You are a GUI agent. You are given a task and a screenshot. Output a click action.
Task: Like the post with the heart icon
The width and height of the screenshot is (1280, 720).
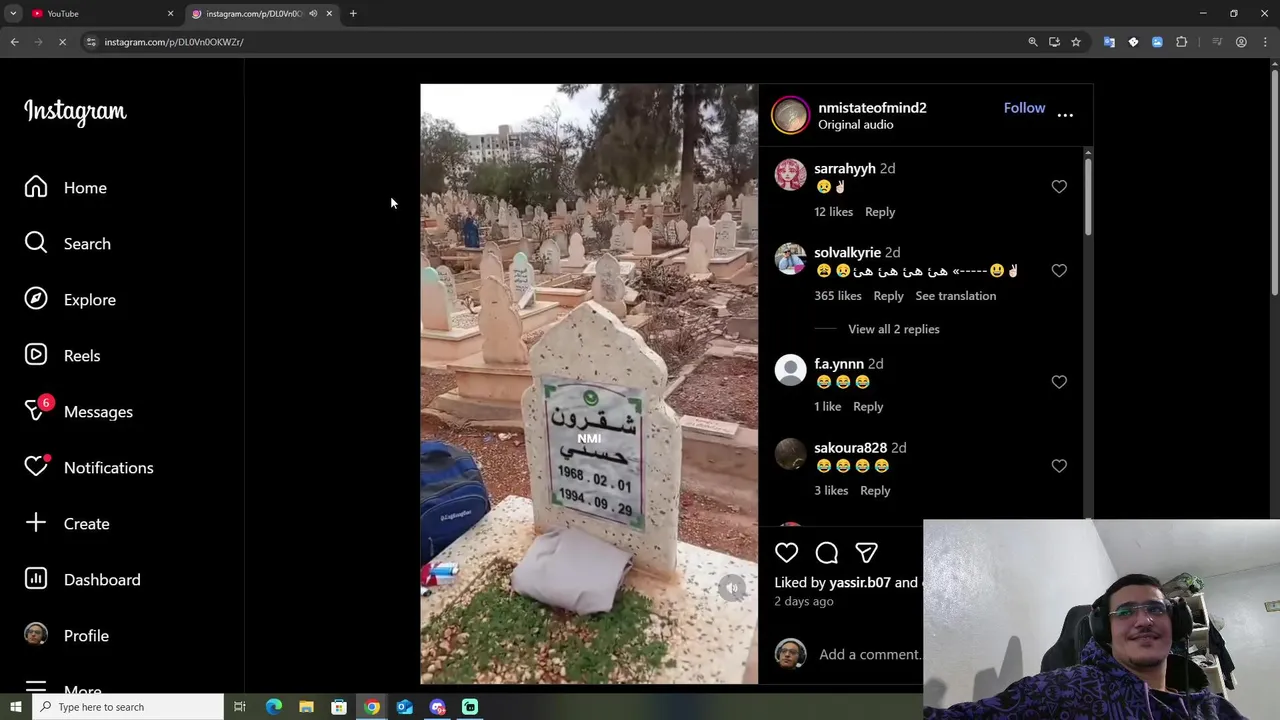point(787,552)
